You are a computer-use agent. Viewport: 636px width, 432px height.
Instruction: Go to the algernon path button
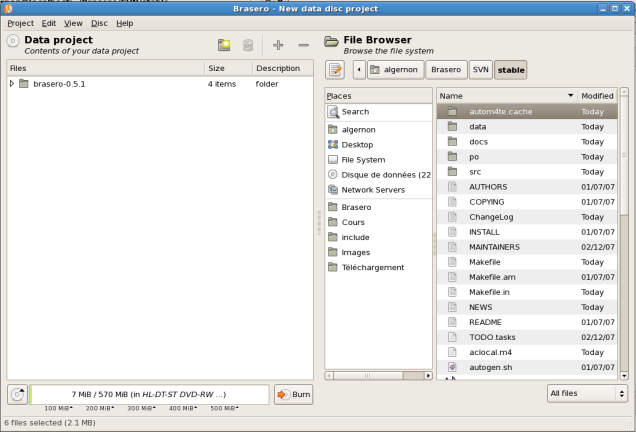(x=395, y=70)
